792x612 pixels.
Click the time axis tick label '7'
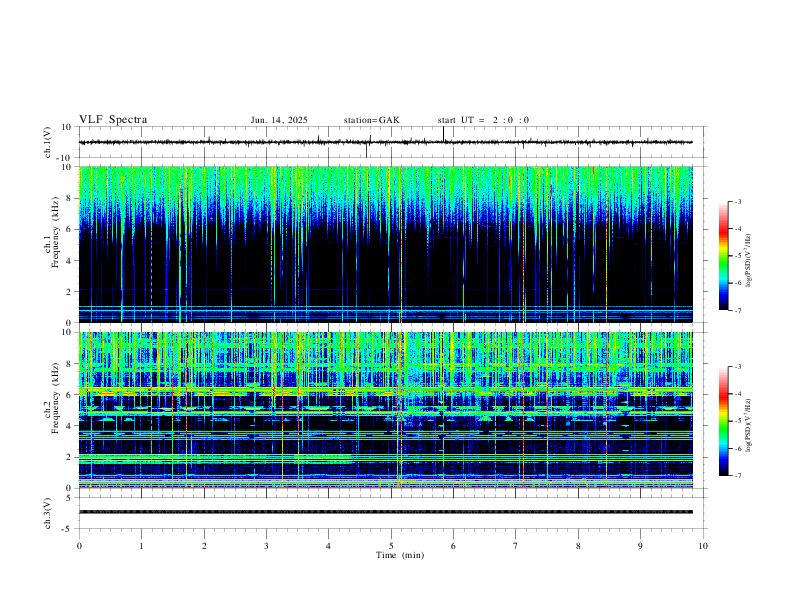click(x=516, y=546)
